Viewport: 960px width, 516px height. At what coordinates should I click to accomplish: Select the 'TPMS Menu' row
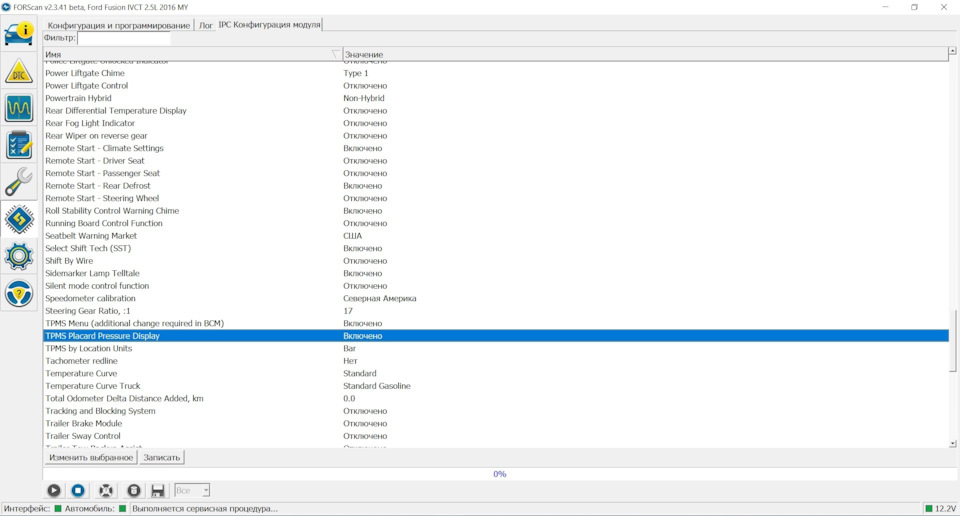pos(496,323)
